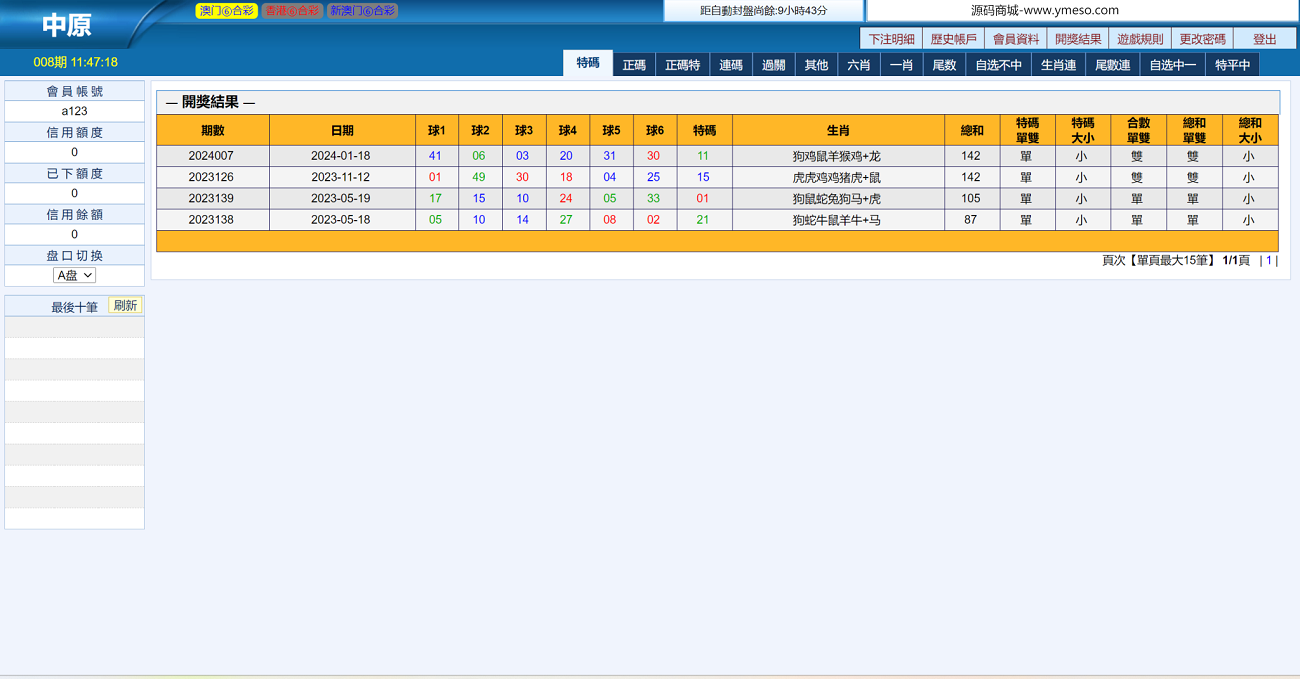Go to results page 1 link
This screenshot has height=679, width=1300.
pos(1269,260)
